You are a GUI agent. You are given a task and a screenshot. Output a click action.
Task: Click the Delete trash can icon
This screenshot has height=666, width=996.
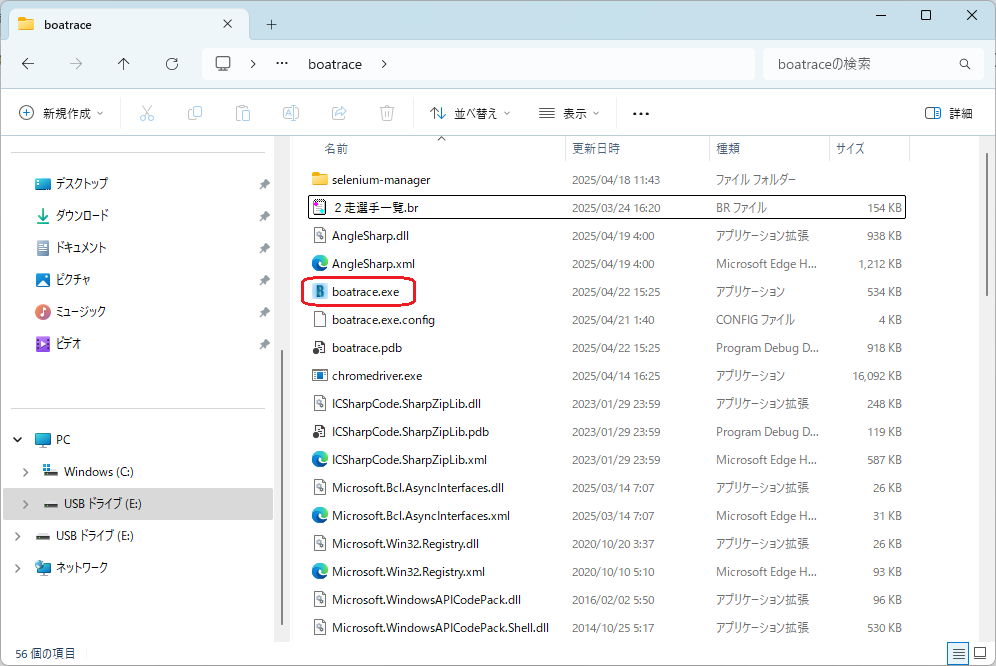pos(387,114)
